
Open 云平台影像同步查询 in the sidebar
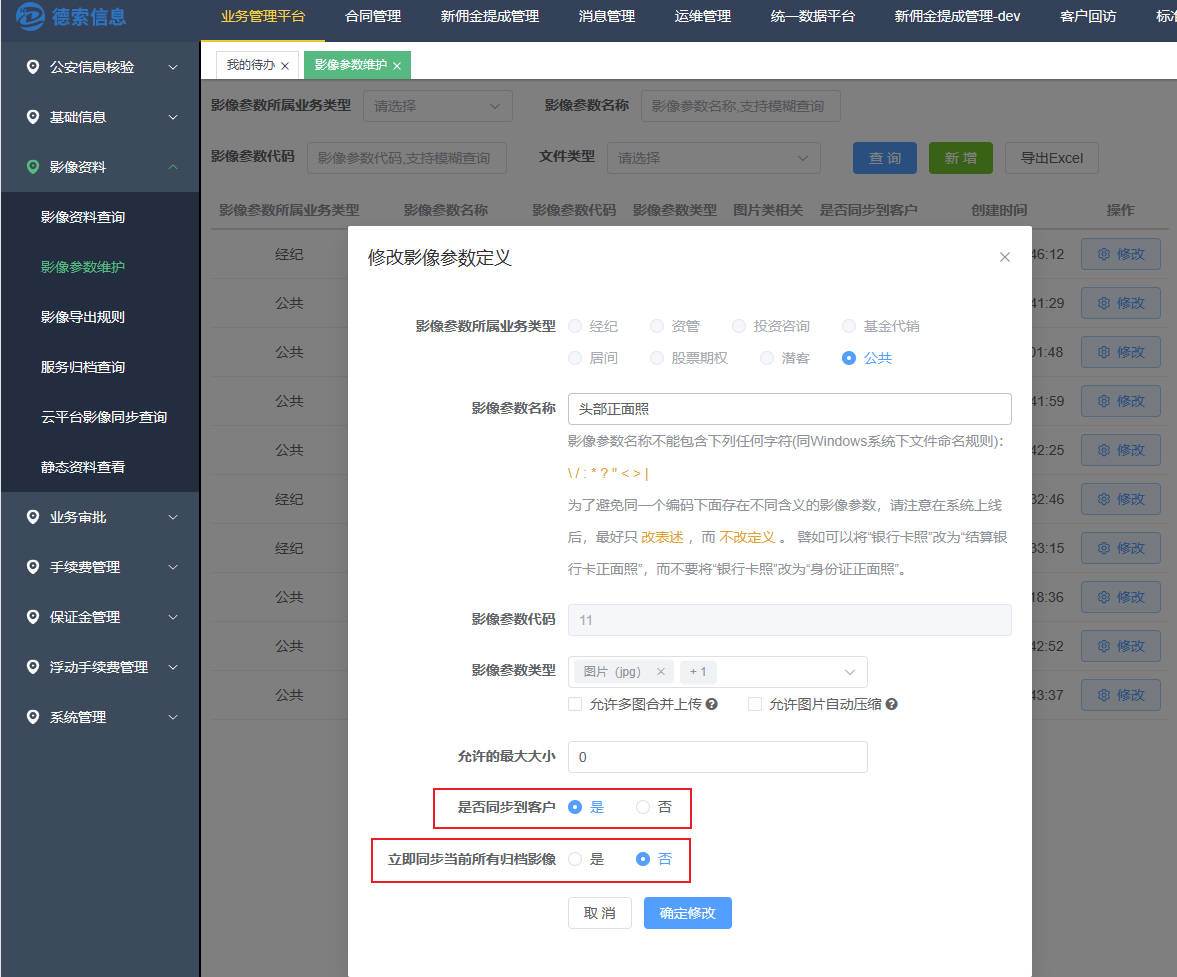(104, 416)
